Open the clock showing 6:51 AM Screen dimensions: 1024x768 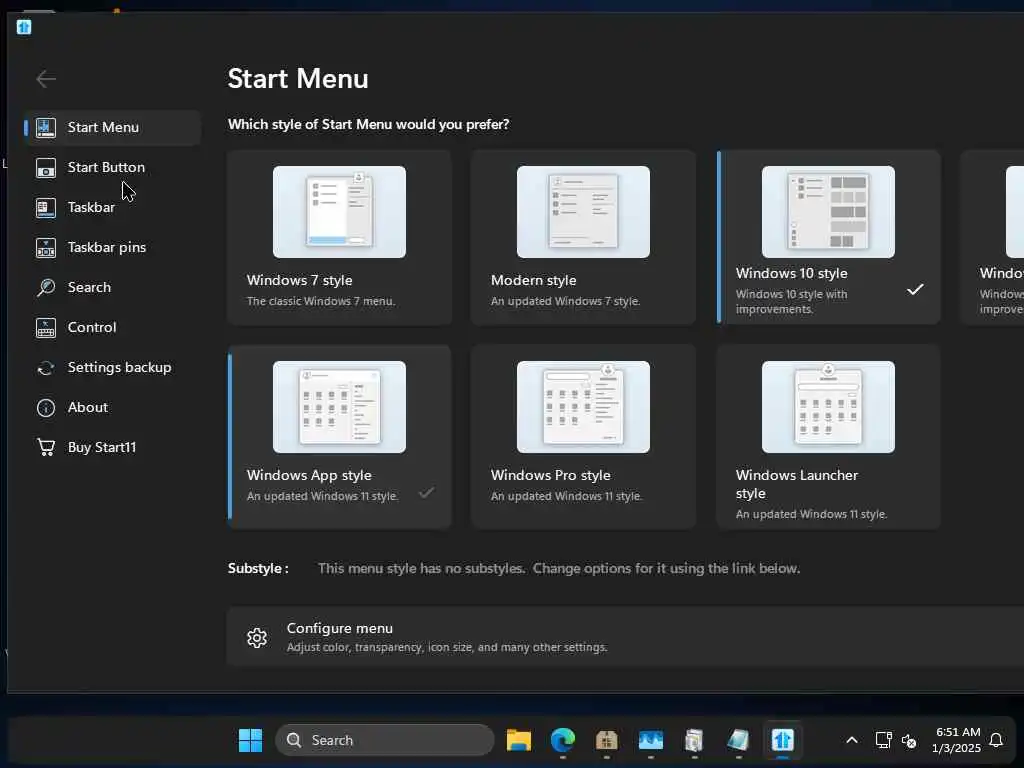pos(957,740)
